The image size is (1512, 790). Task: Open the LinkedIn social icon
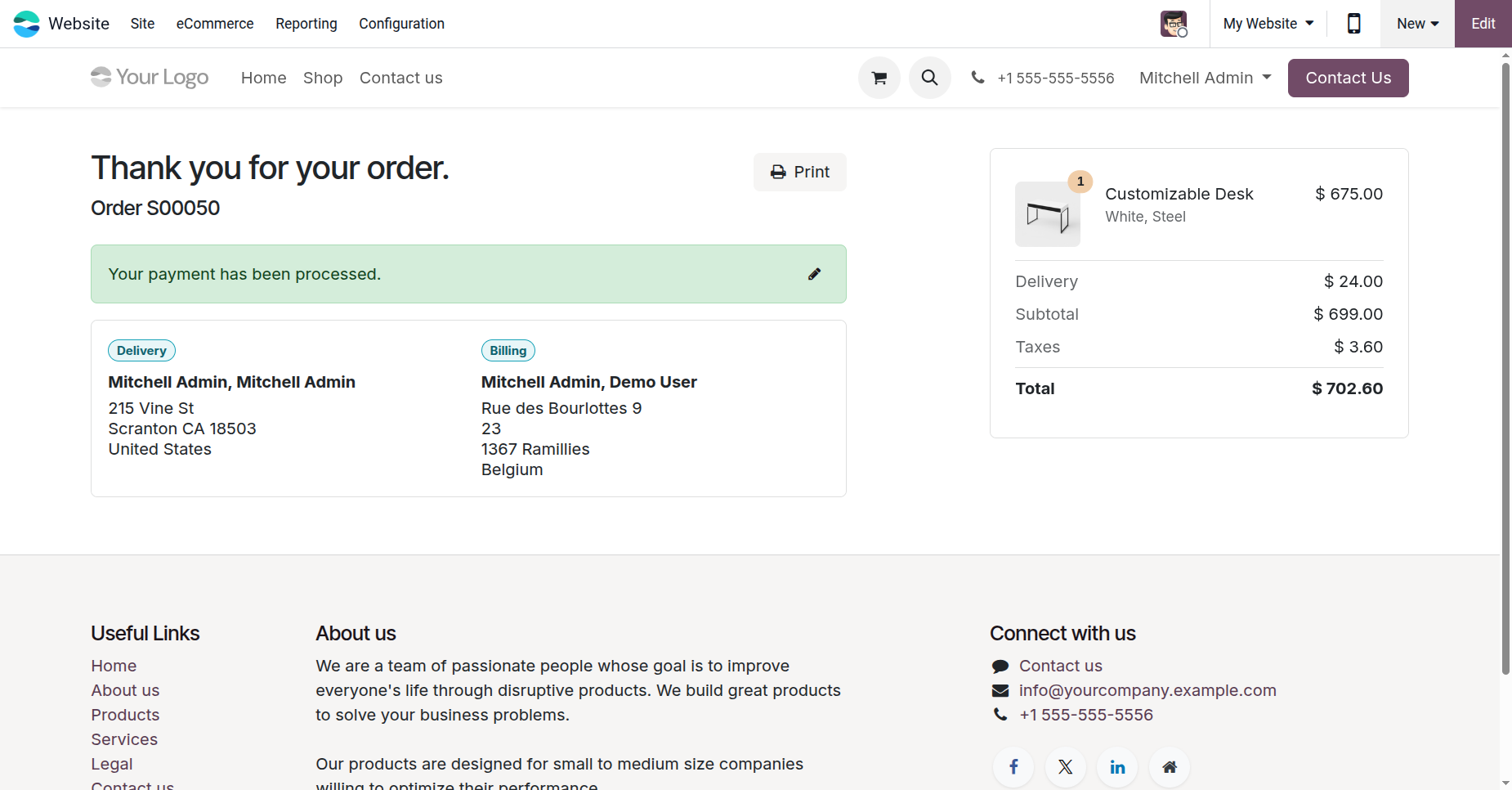click(1117, 767)
